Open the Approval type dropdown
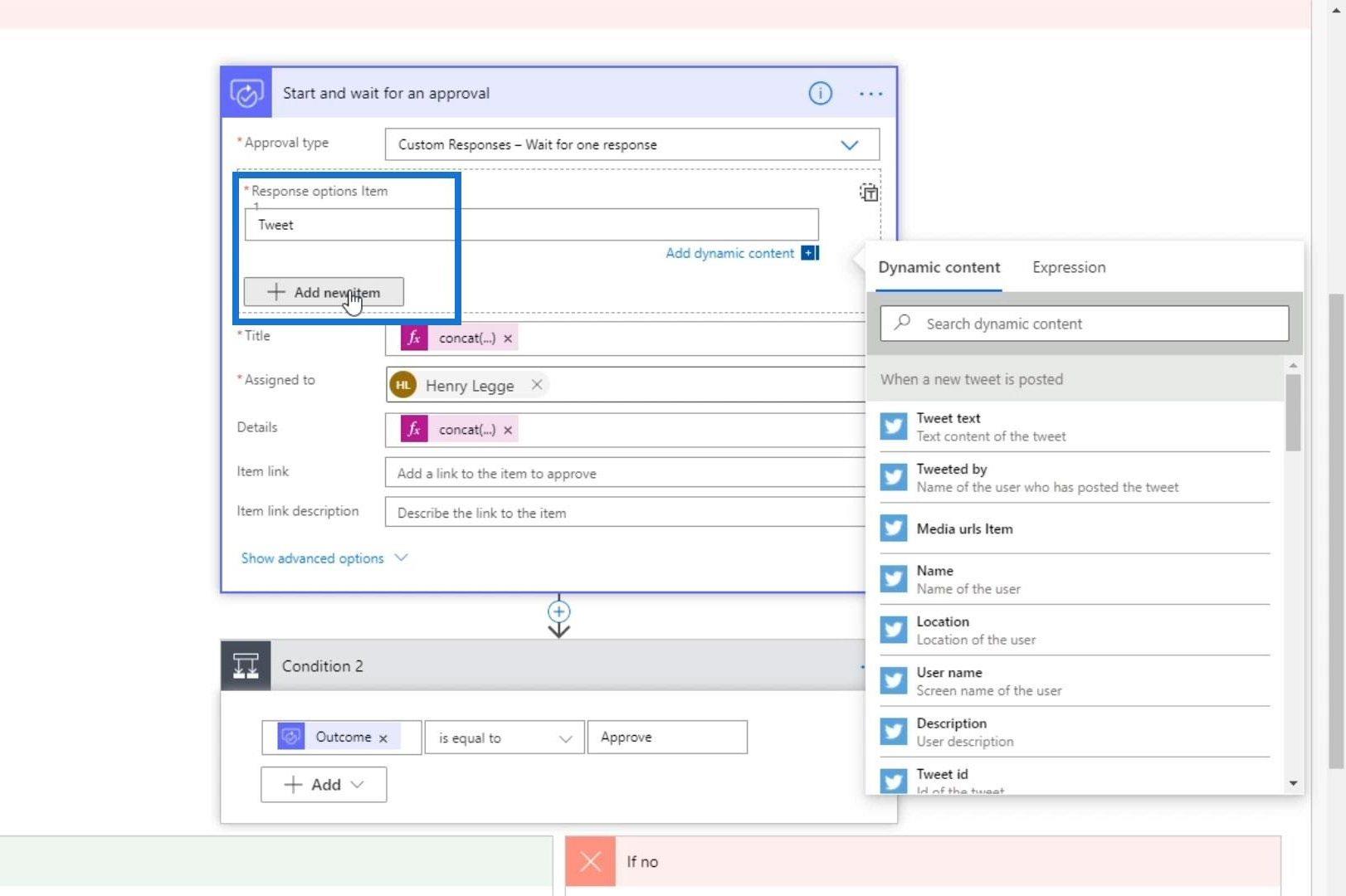Image resolution: width=1346 pixels, height=896 pixels. 632,144
